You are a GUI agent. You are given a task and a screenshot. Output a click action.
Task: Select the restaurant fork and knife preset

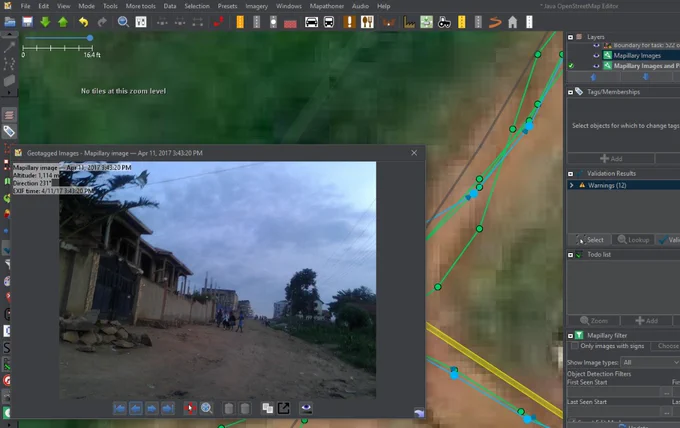click(x=367, y=22)
